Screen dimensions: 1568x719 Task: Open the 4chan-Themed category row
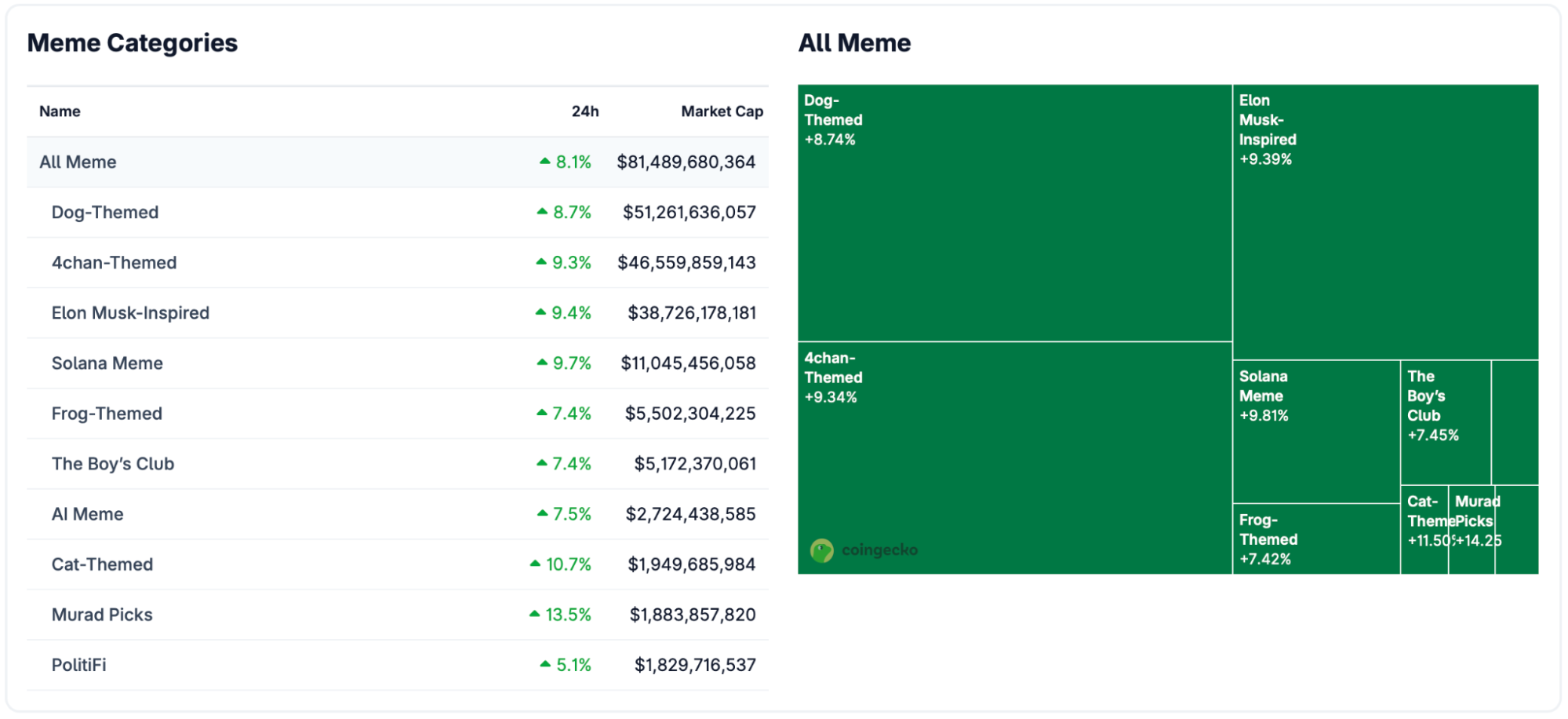[x=115, y=263]
